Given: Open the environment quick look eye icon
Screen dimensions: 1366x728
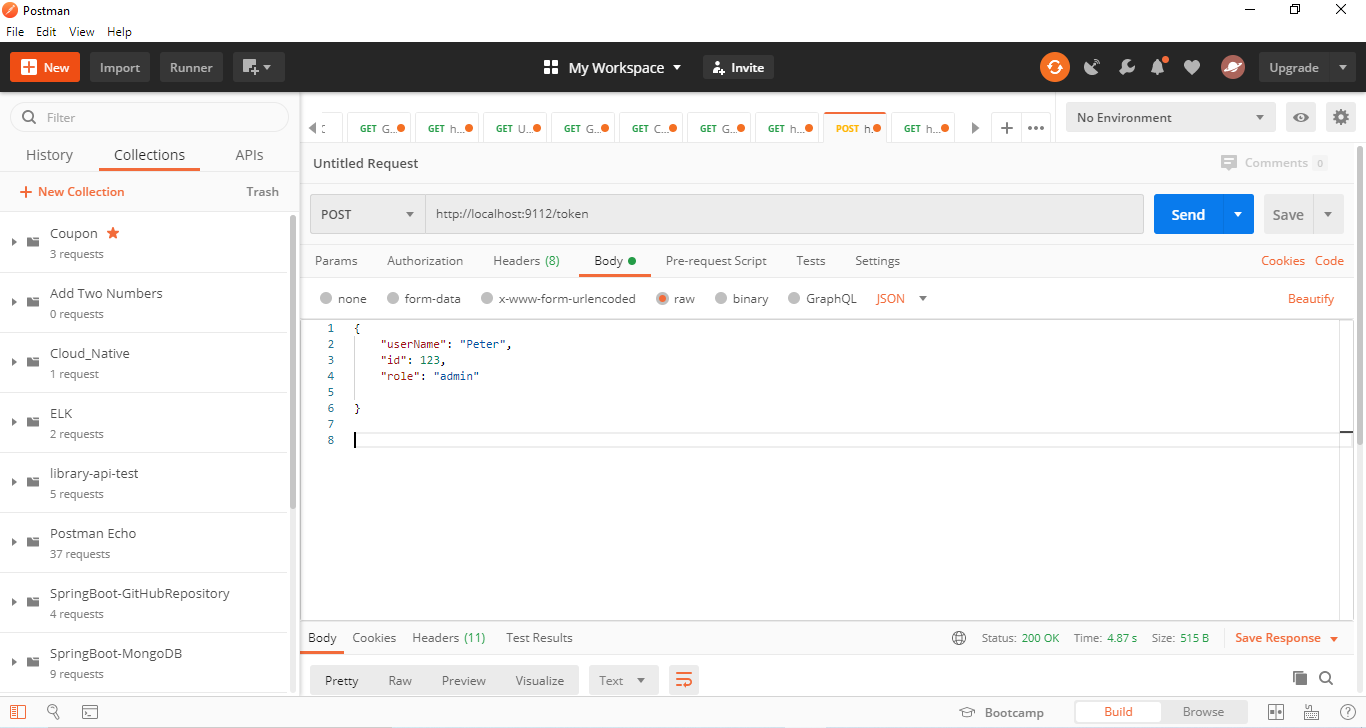Looking at the screenshot, I should 1300,117.
